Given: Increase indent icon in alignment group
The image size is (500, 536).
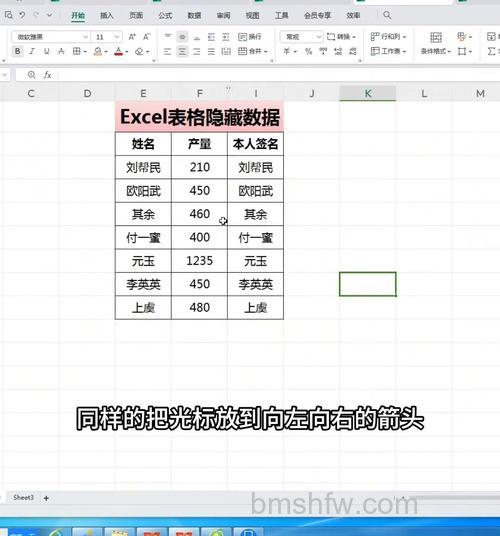Looking at the screenshot, I should point(226,37).
